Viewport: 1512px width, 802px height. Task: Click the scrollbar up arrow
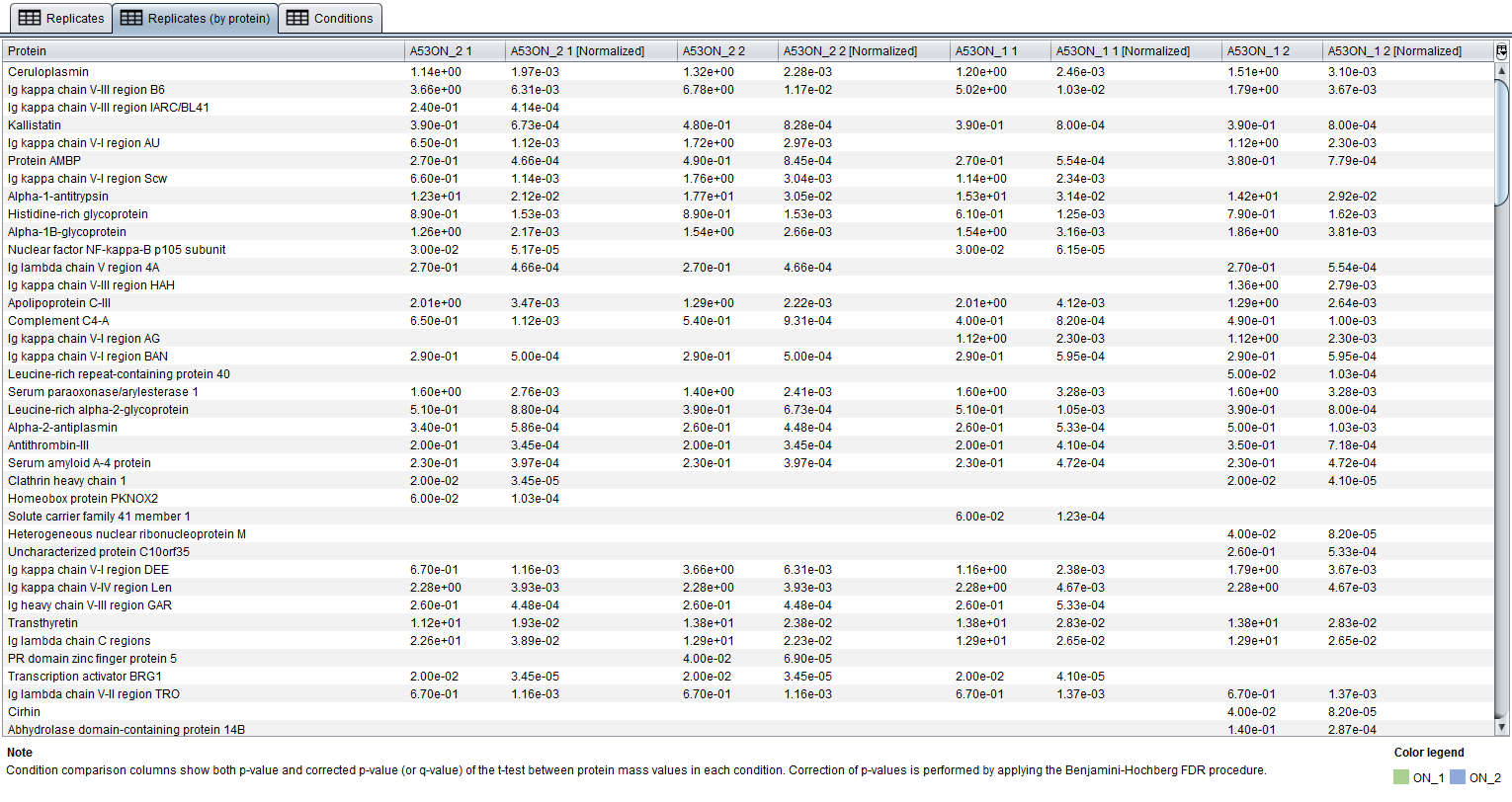click(x=1502, y=71)
